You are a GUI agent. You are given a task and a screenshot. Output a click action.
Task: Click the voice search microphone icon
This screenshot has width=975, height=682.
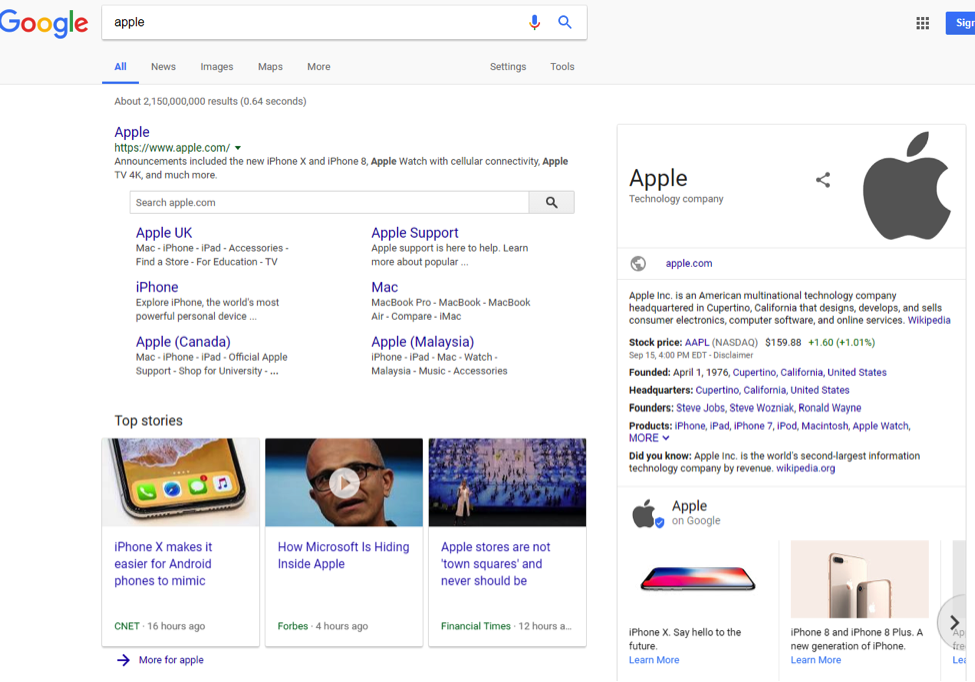(534, 22)
